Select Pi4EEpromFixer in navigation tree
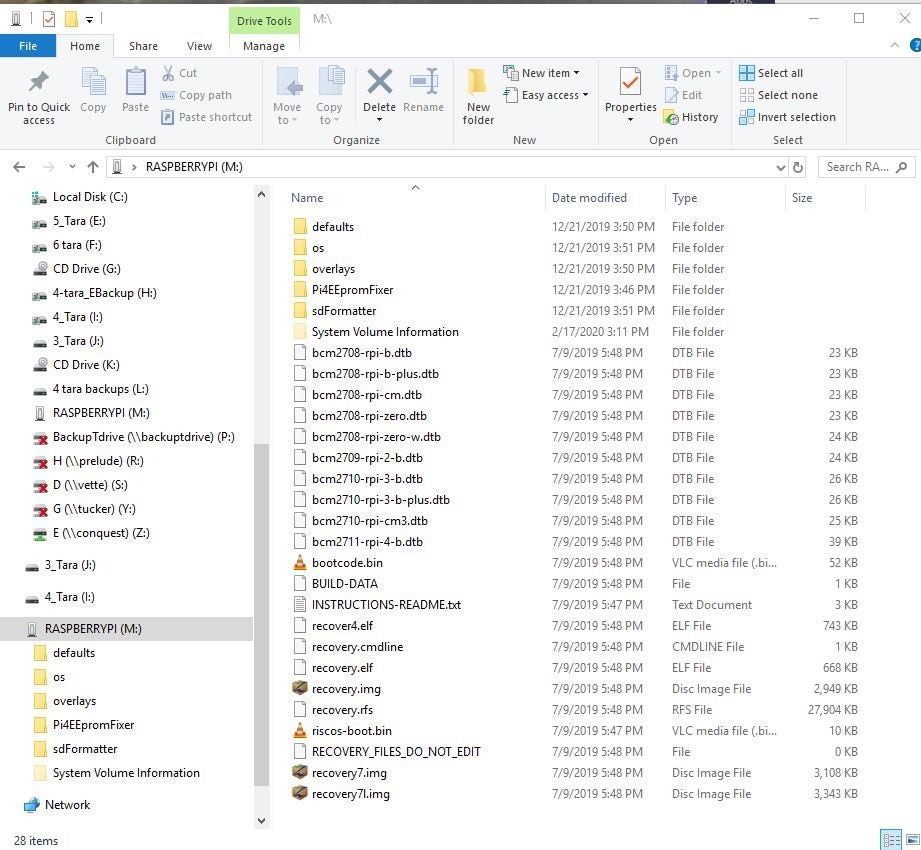Image resolution: width=921 pixels, height=850 pixels. pos(93,725)
